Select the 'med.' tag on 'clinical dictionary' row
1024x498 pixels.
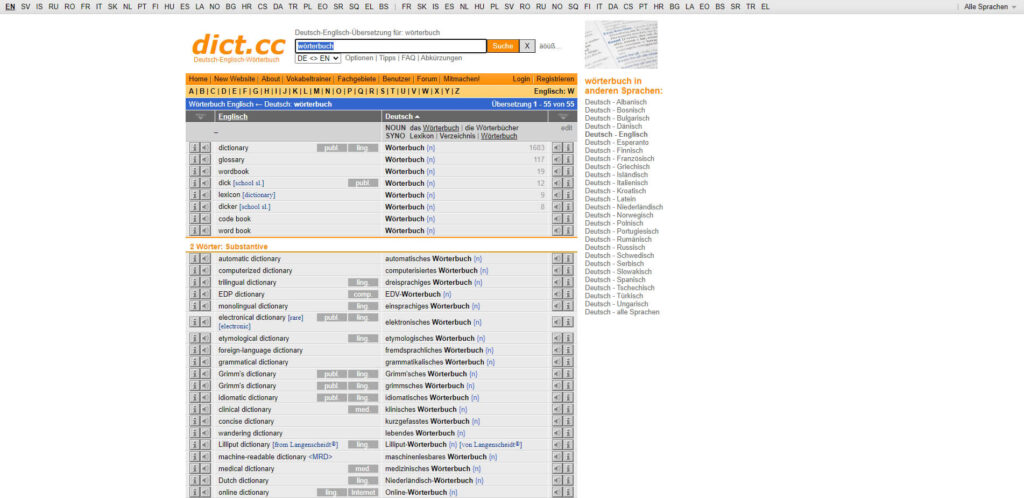pyautogui.click(x=363, y=410)
